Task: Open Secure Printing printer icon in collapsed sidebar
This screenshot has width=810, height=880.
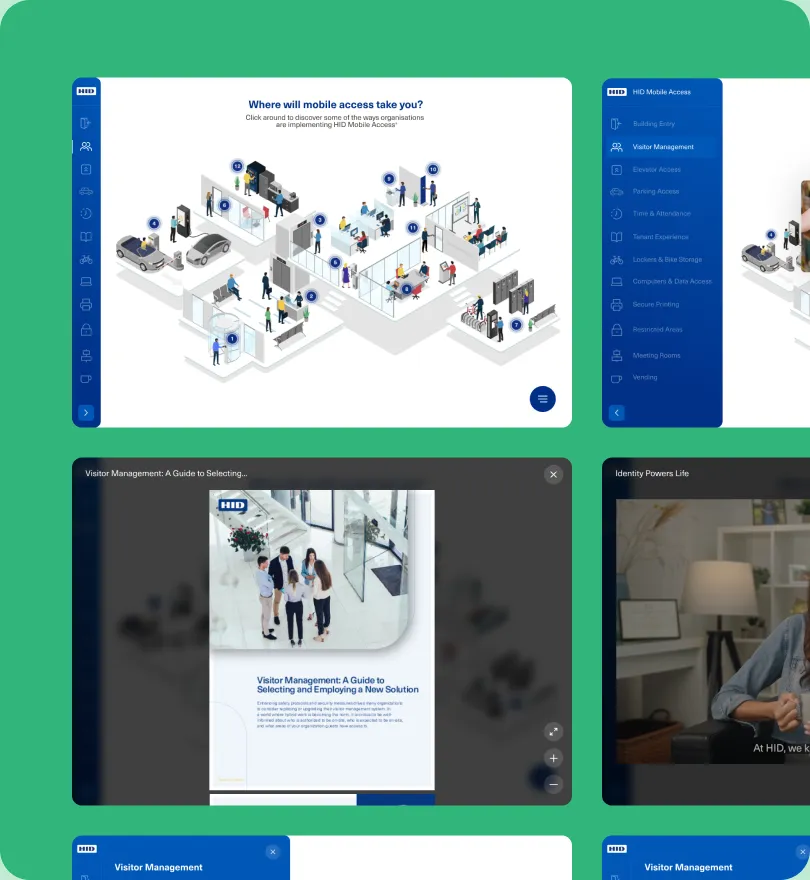Action: [86, 304]
